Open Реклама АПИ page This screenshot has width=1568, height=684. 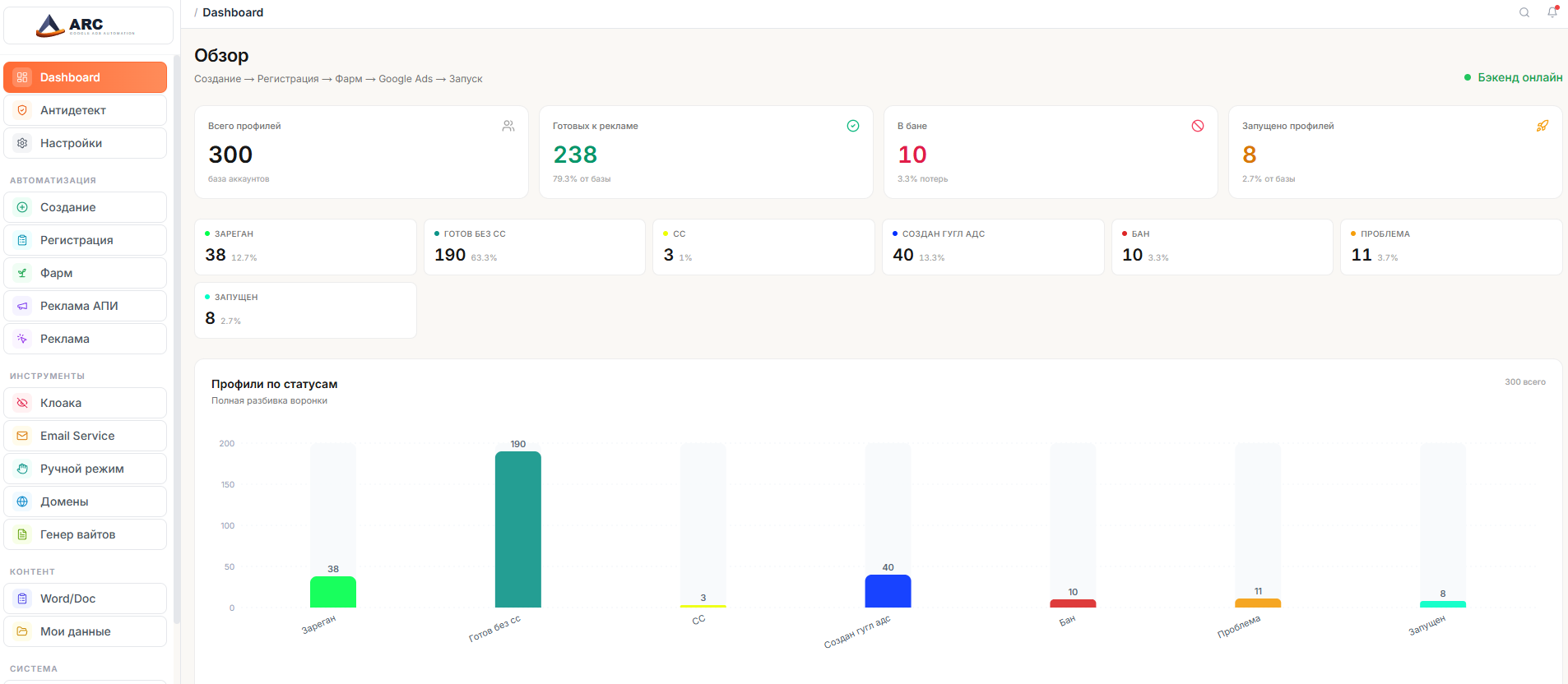click(x=86, y=306)
